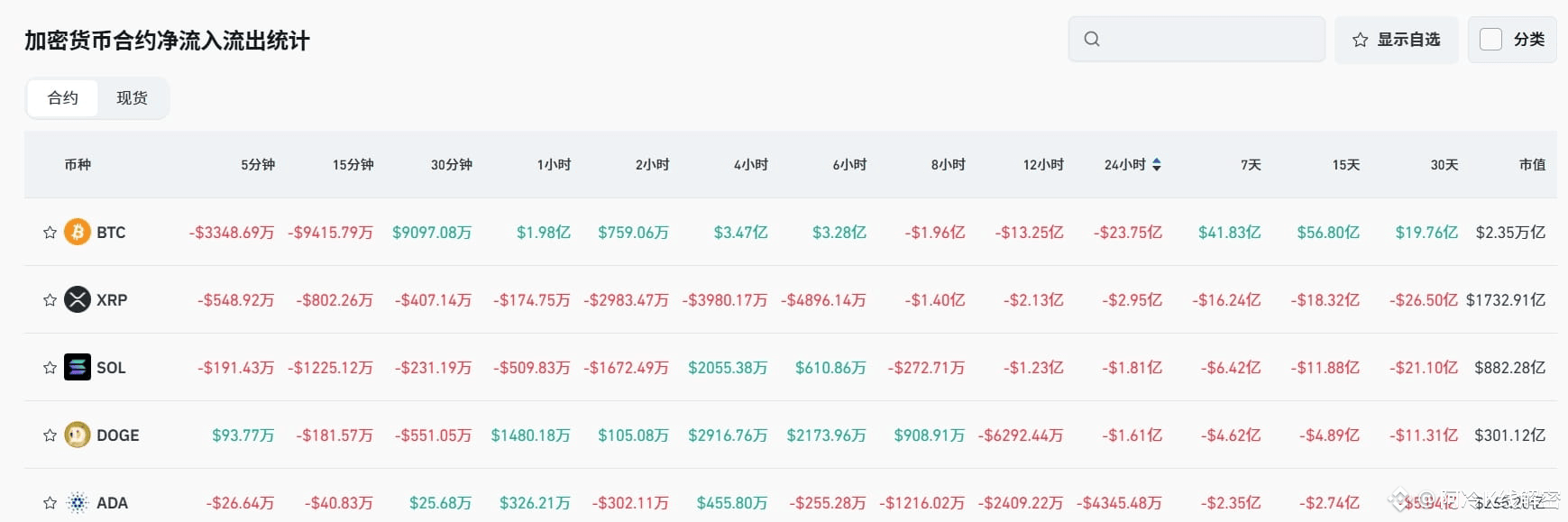Star DOGE as a favorite
Viewport: 1568px width, 522px height.
[50, 435]
